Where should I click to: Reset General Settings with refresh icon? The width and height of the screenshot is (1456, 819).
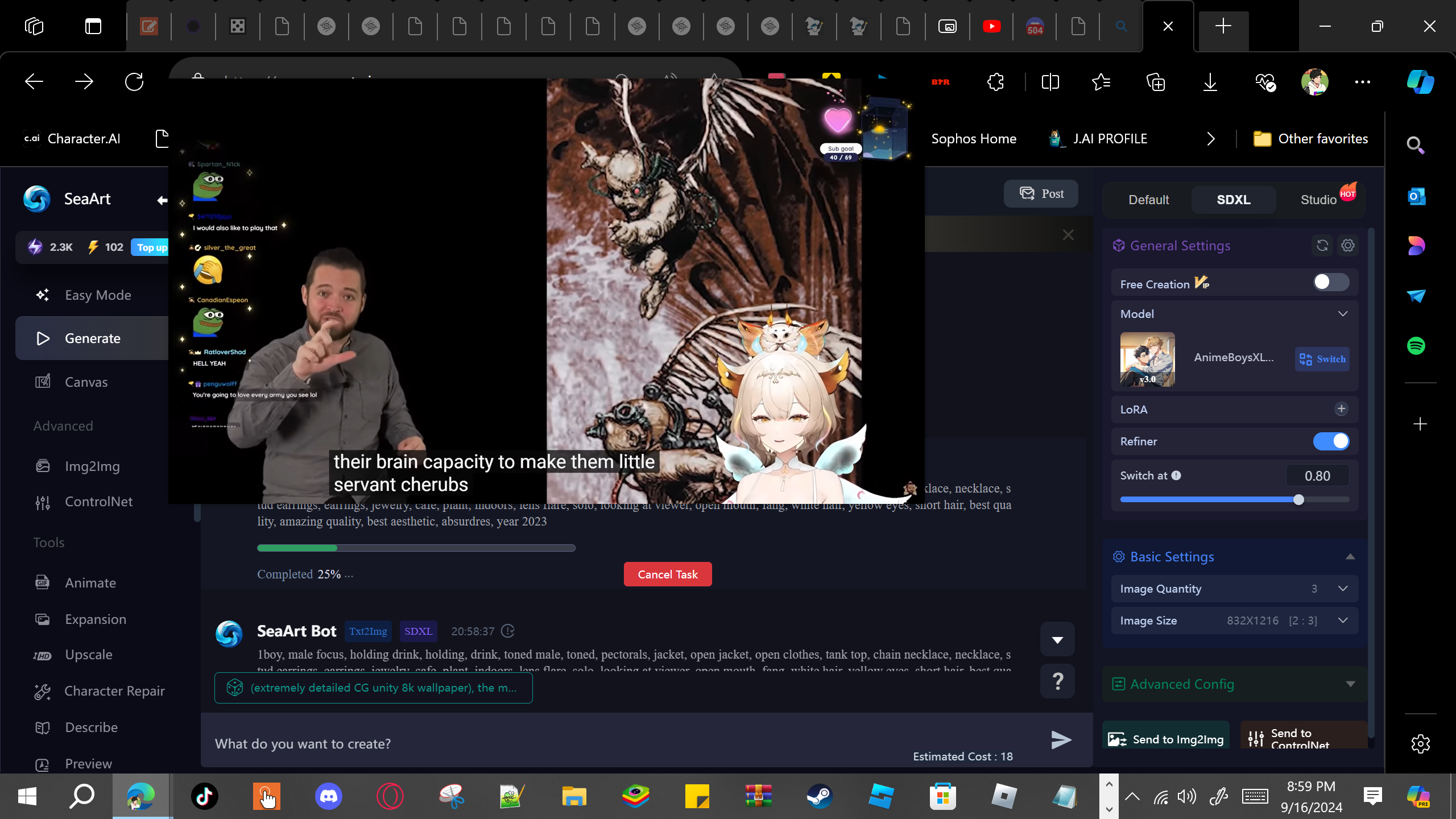(1322, 245)
